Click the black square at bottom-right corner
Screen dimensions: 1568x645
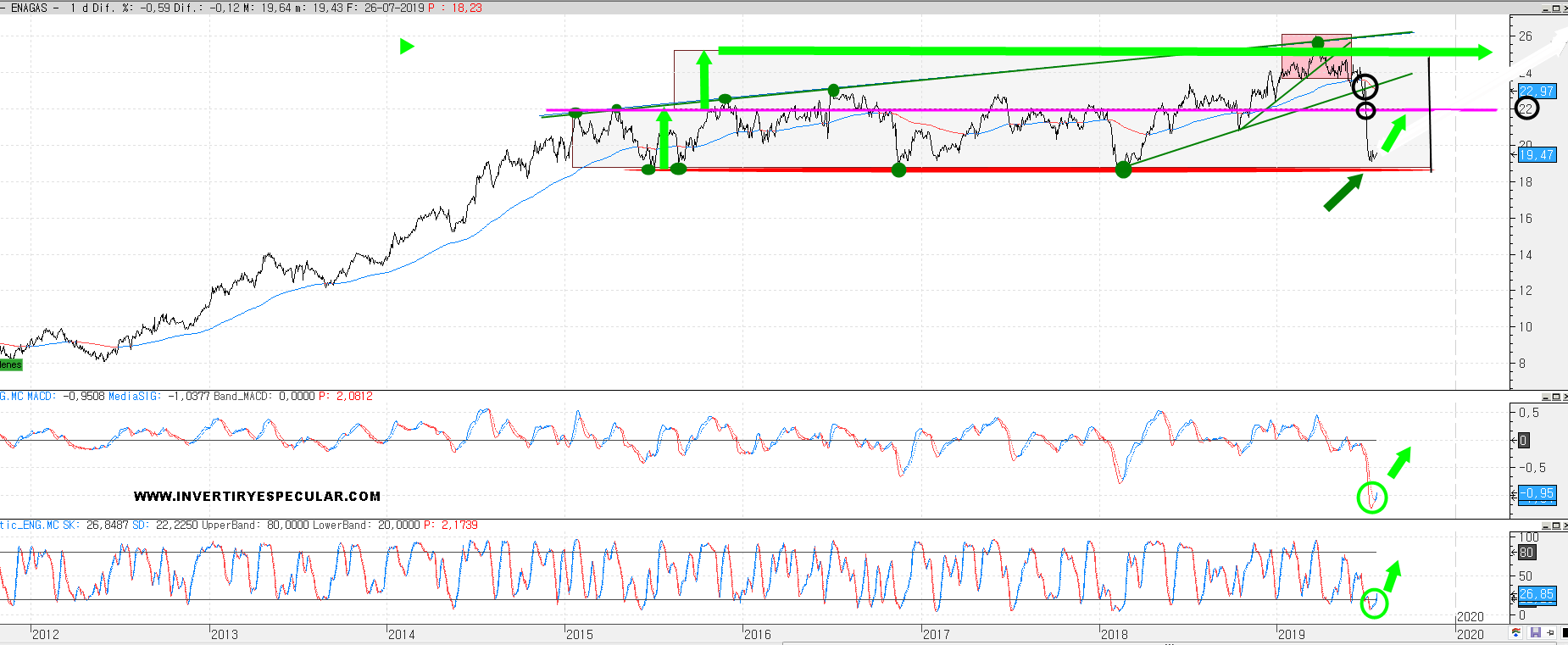click(1565, 633)
